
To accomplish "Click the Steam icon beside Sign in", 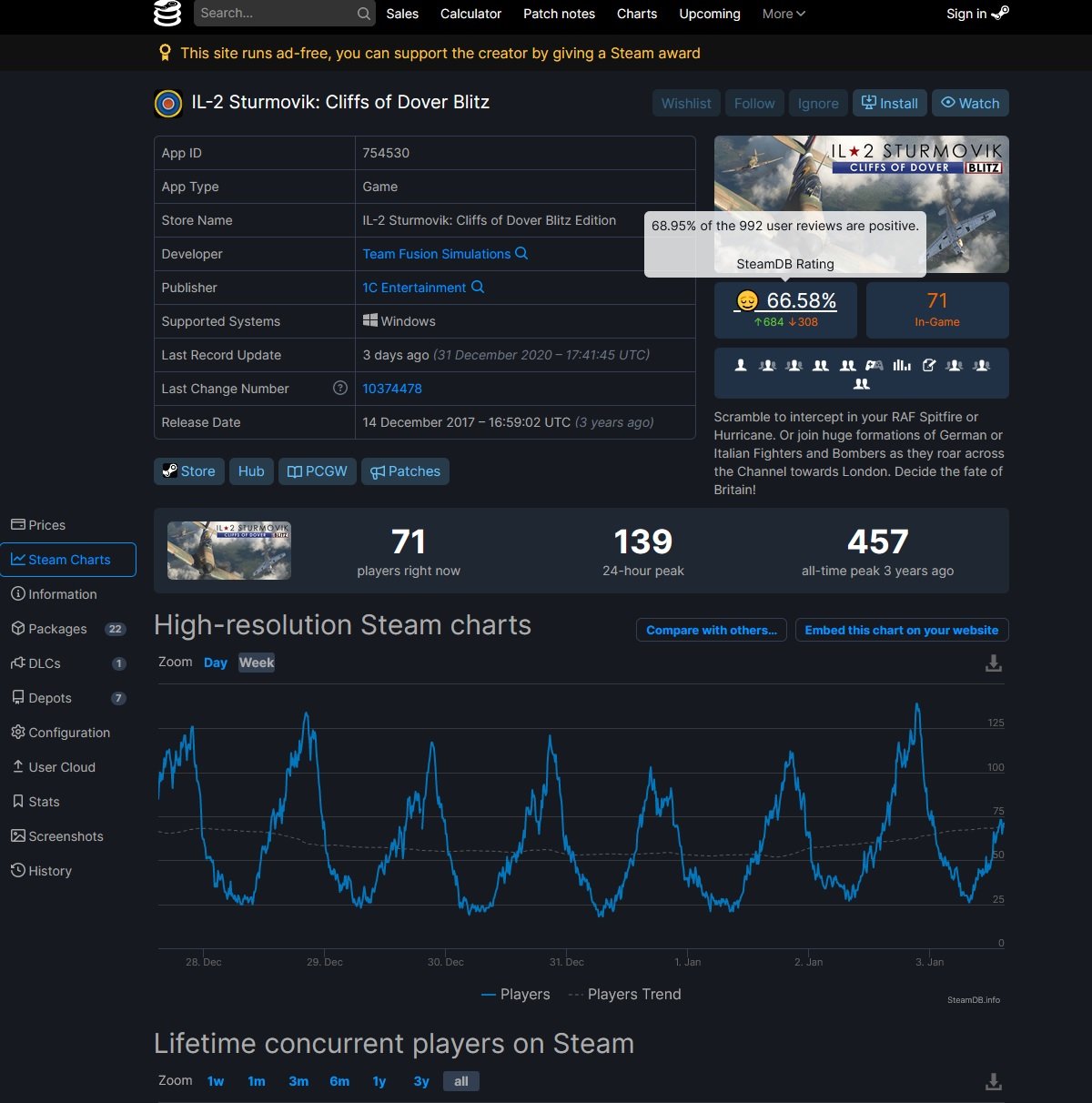I will click(x=1000, y=13).
